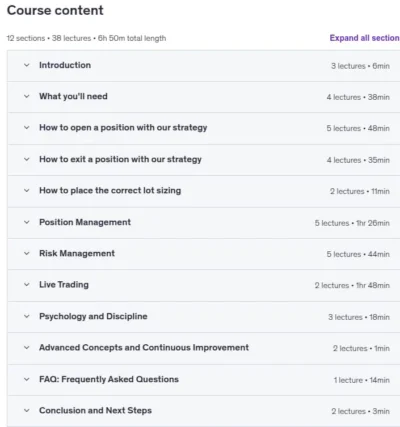Expand the Advanced Concepts chevron
400x427 pixels.
[27, 348]
